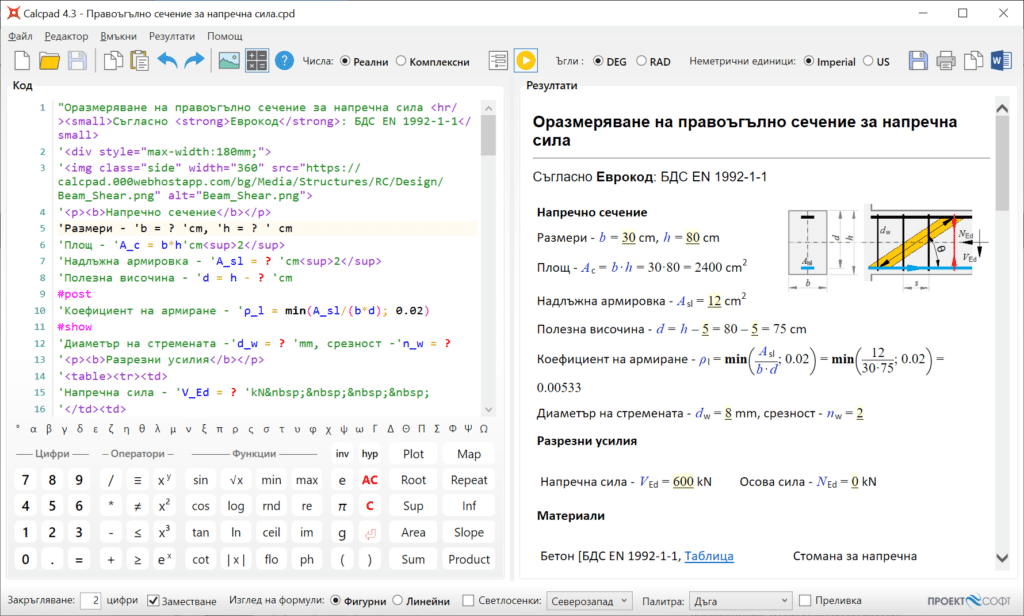Select Реални numbers option
1024x616 pixels.
(364, 61)
